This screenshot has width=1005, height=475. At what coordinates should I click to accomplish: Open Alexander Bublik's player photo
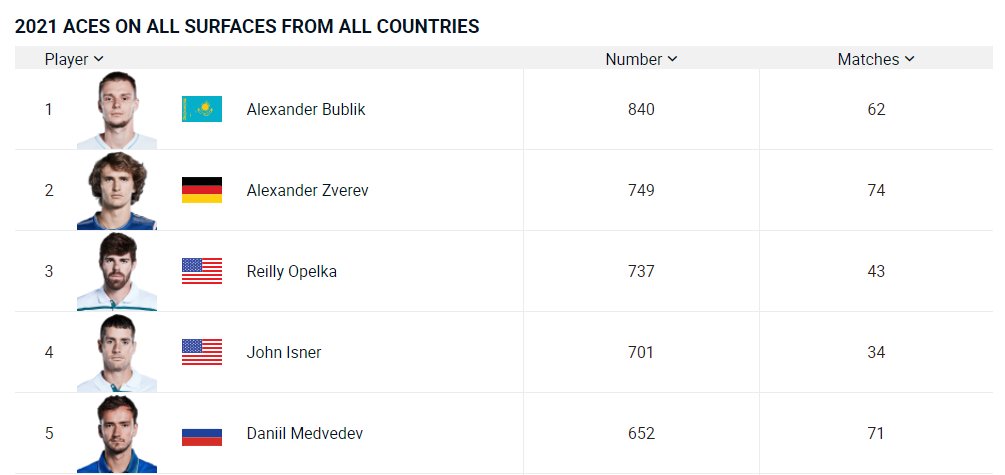[117, 110]
